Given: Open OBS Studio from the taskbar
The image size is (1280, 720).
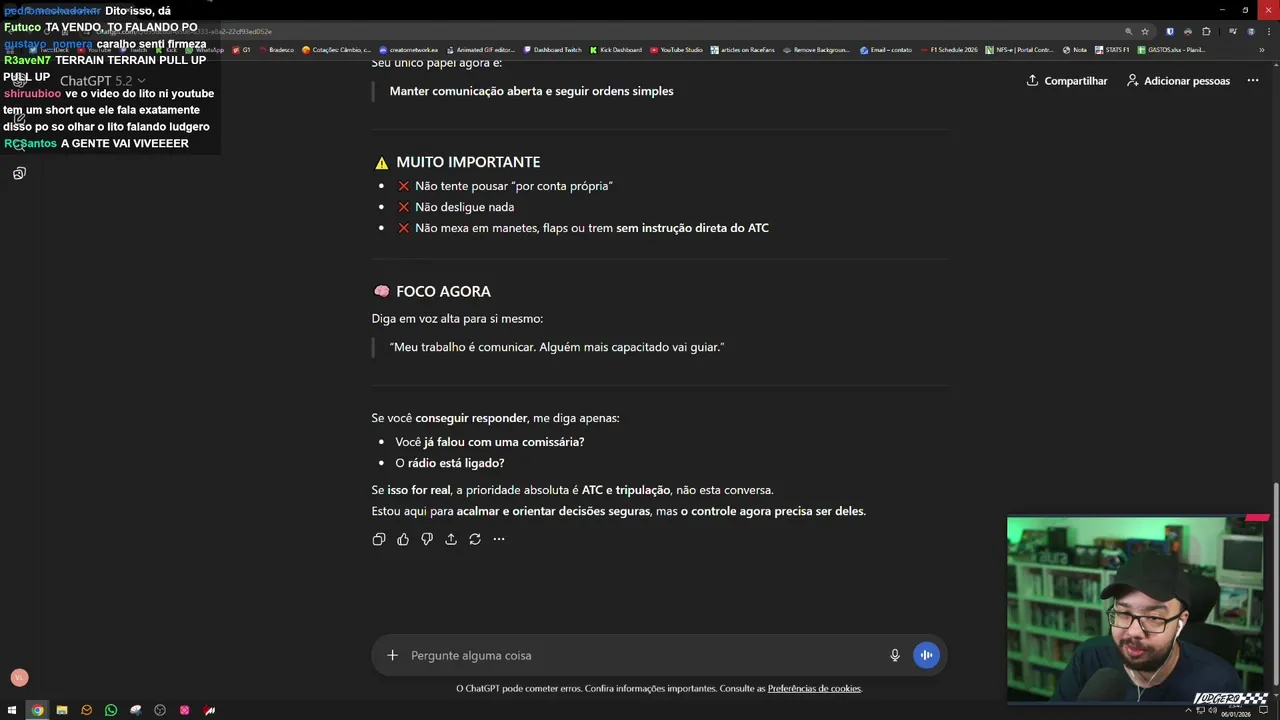Looking at the screenshot, I should click(x=160, y=710).
